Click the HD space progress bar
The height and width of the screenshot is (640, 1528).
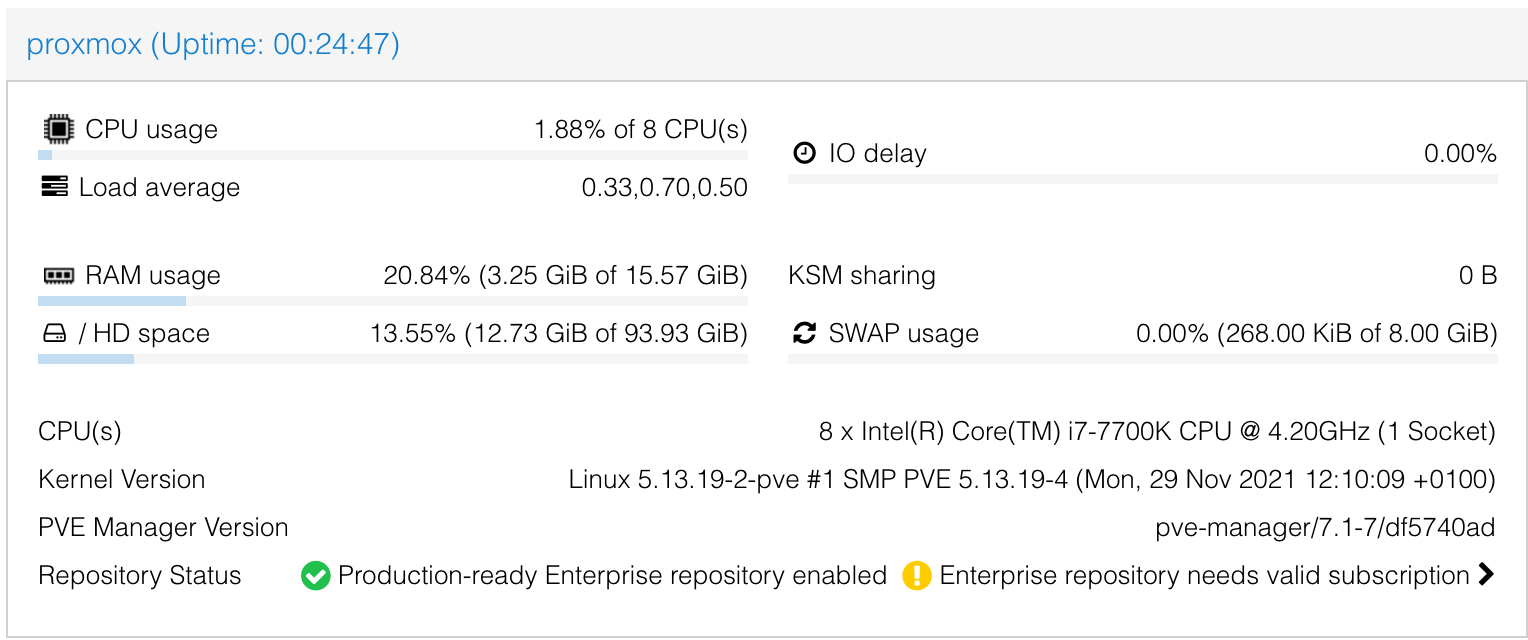pos(393,359)
